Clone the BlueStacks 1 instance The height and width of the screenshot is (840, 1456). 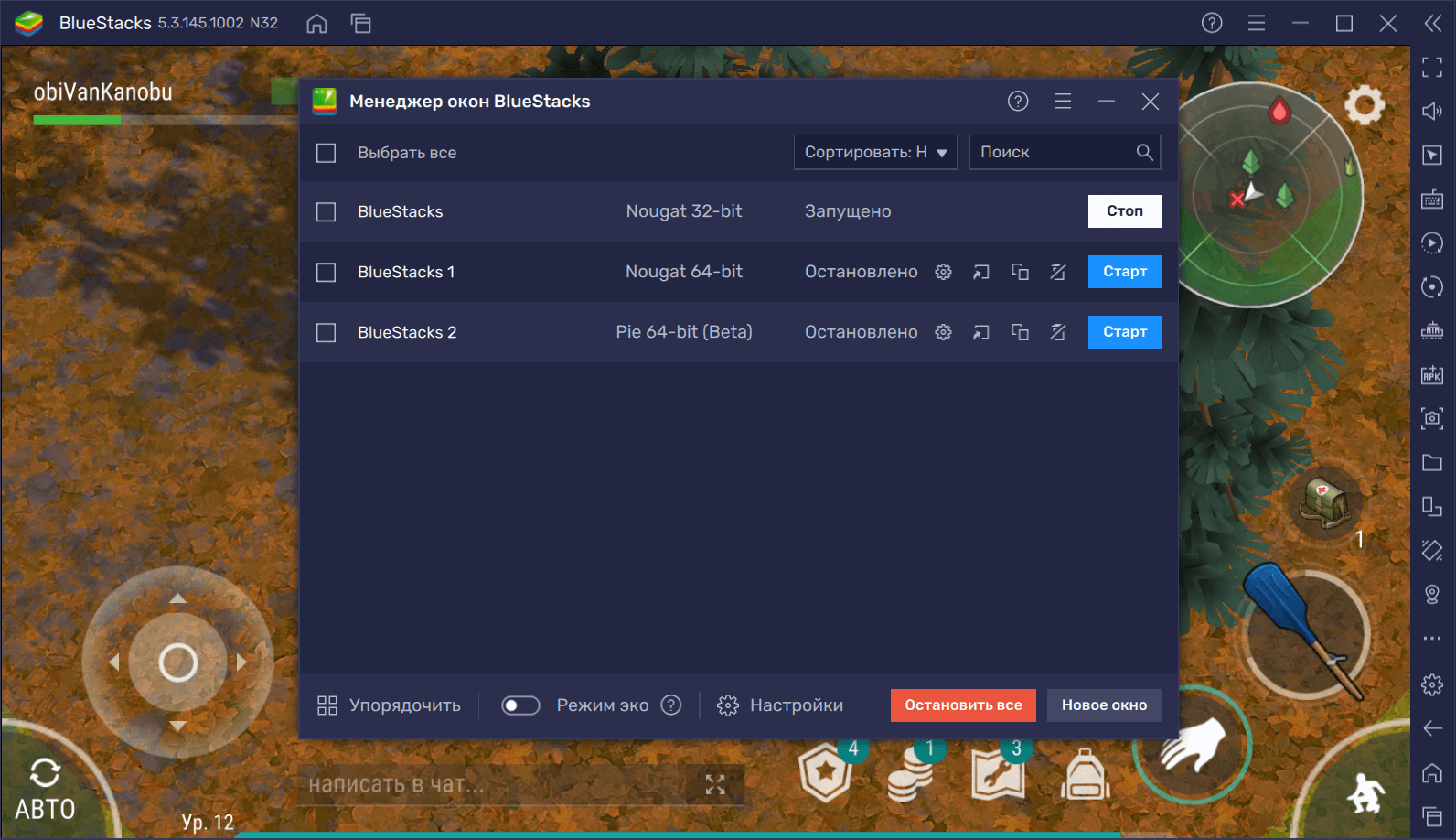click(1020, 272)
